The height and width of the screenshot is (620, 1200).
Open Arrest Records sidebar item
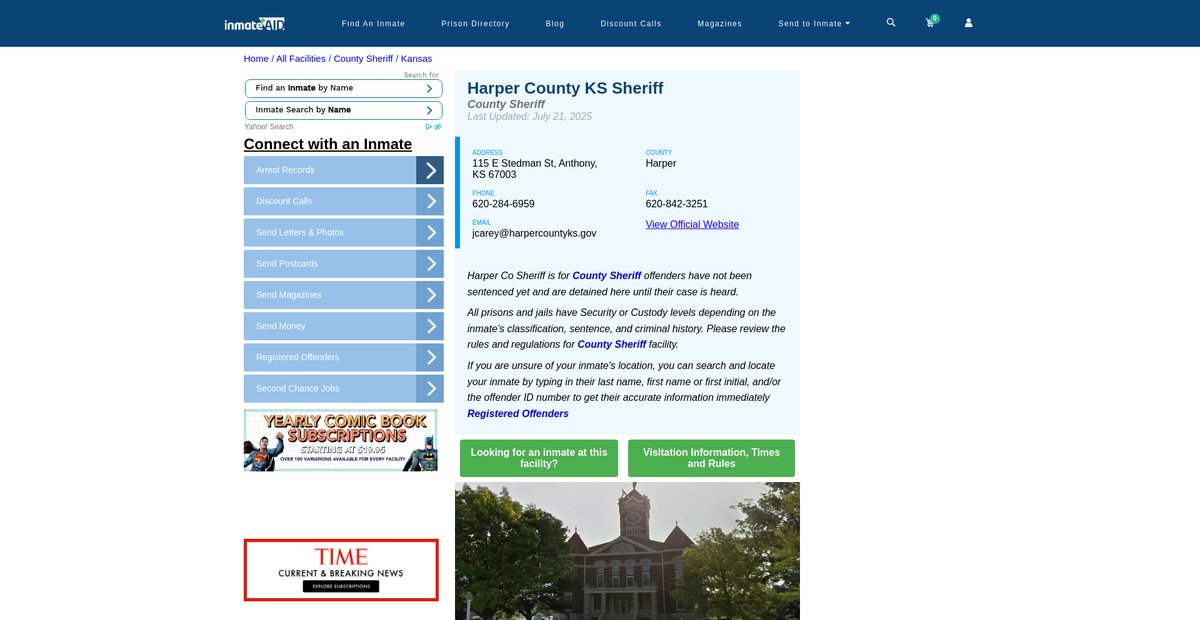(x=330, y=170)
